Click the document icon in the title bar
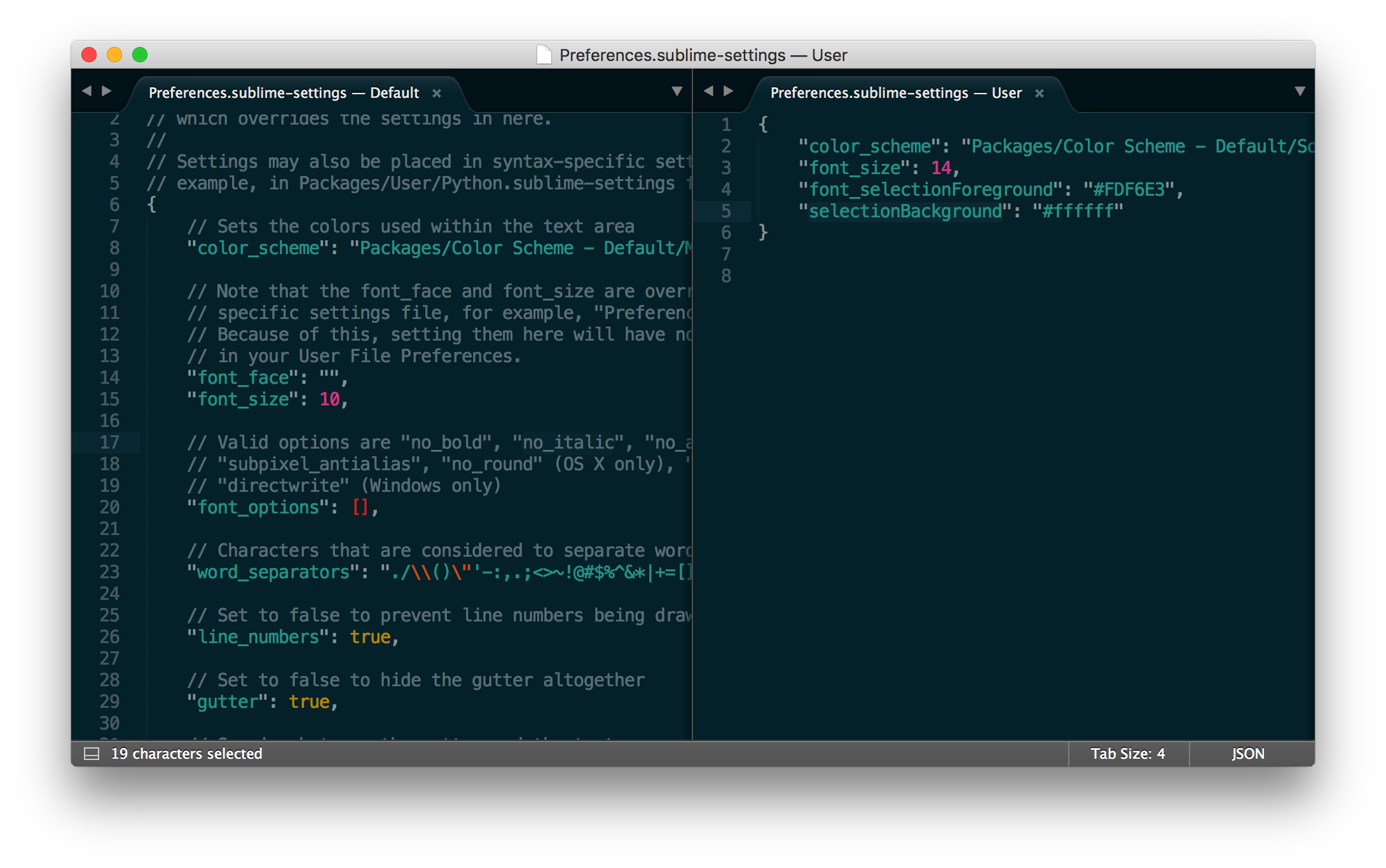The image size is (1386, 868). click(544, 55)
